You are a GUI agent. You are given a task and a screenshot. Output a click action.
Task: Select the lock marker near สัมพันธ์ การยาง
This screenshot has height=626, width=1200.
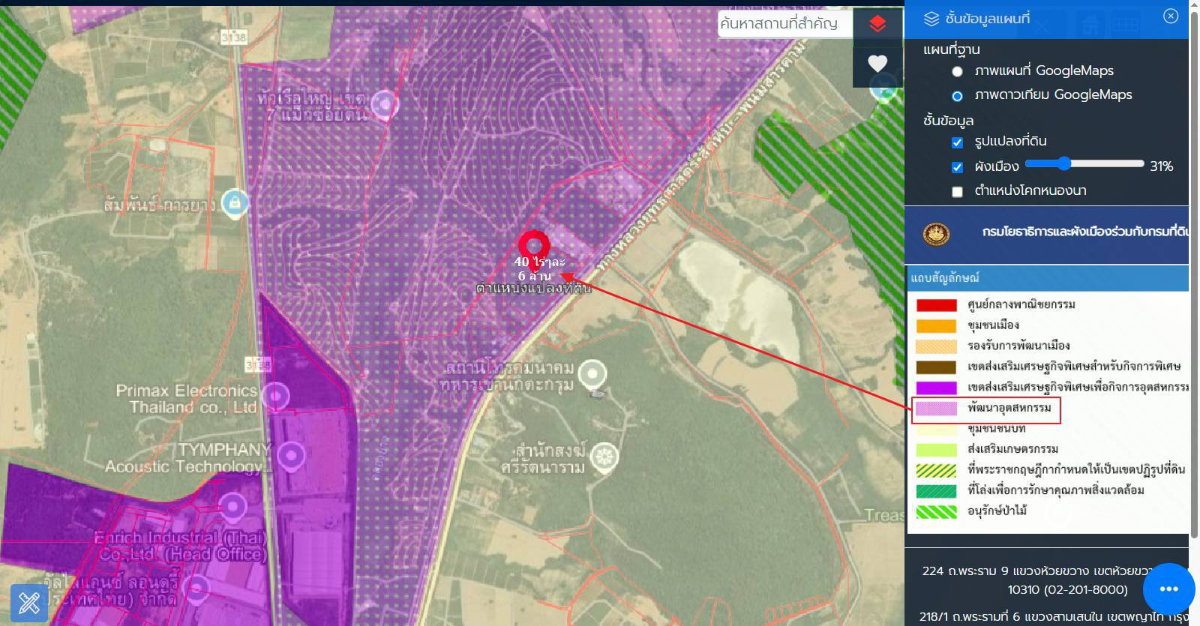pos(235,201)
